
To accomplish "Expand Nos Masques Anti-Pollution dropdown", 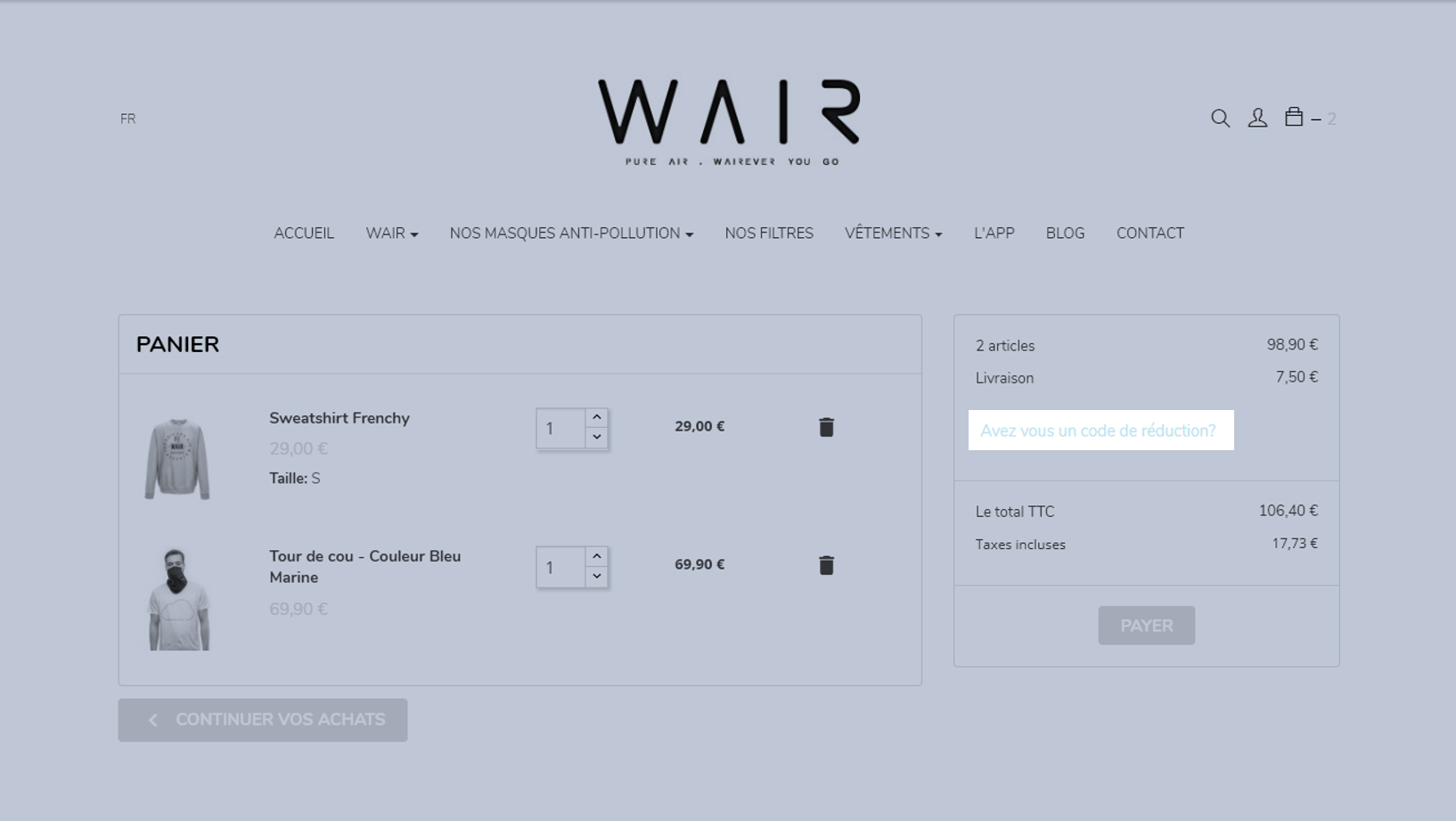I will 571,234.
